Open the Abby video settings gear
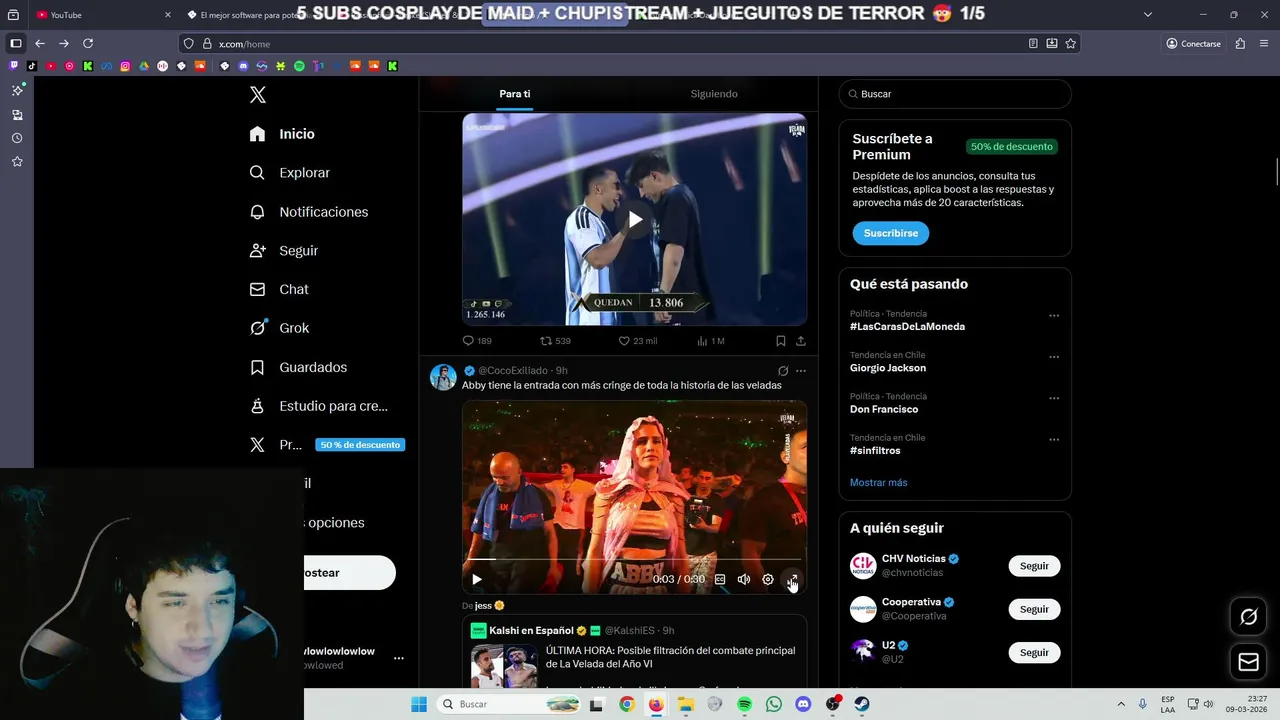 [768, 579]
